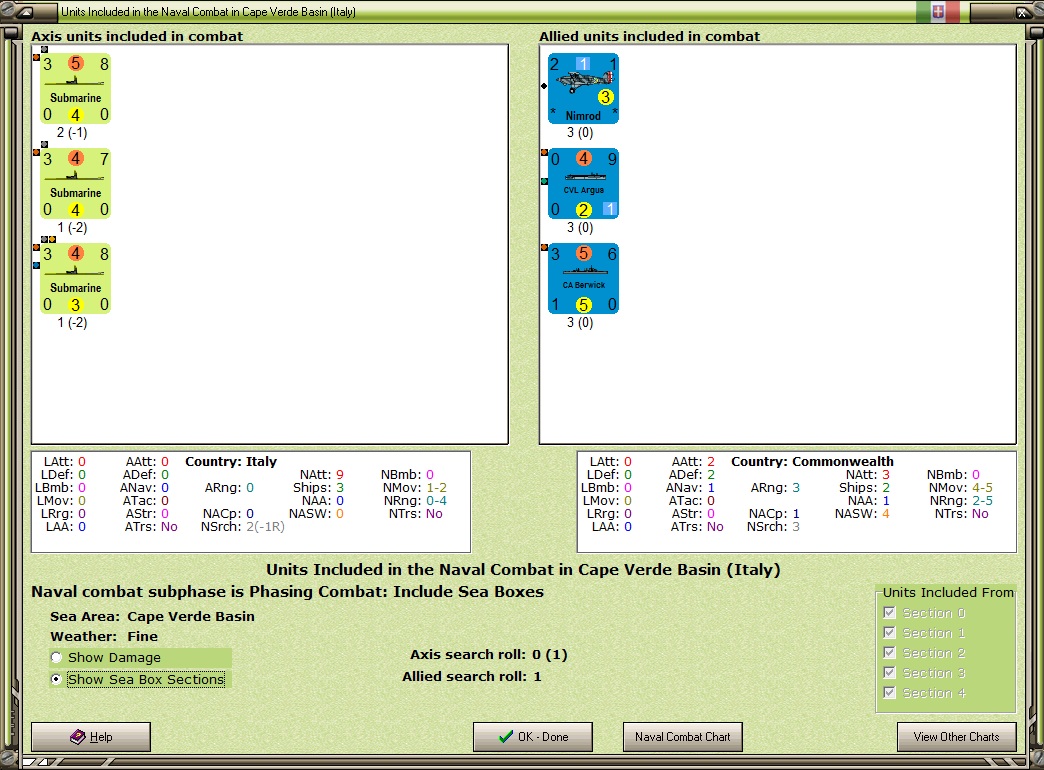Open the Naval Combat Chart
The image size is (1044, 770).
click(x=682, y=737)
